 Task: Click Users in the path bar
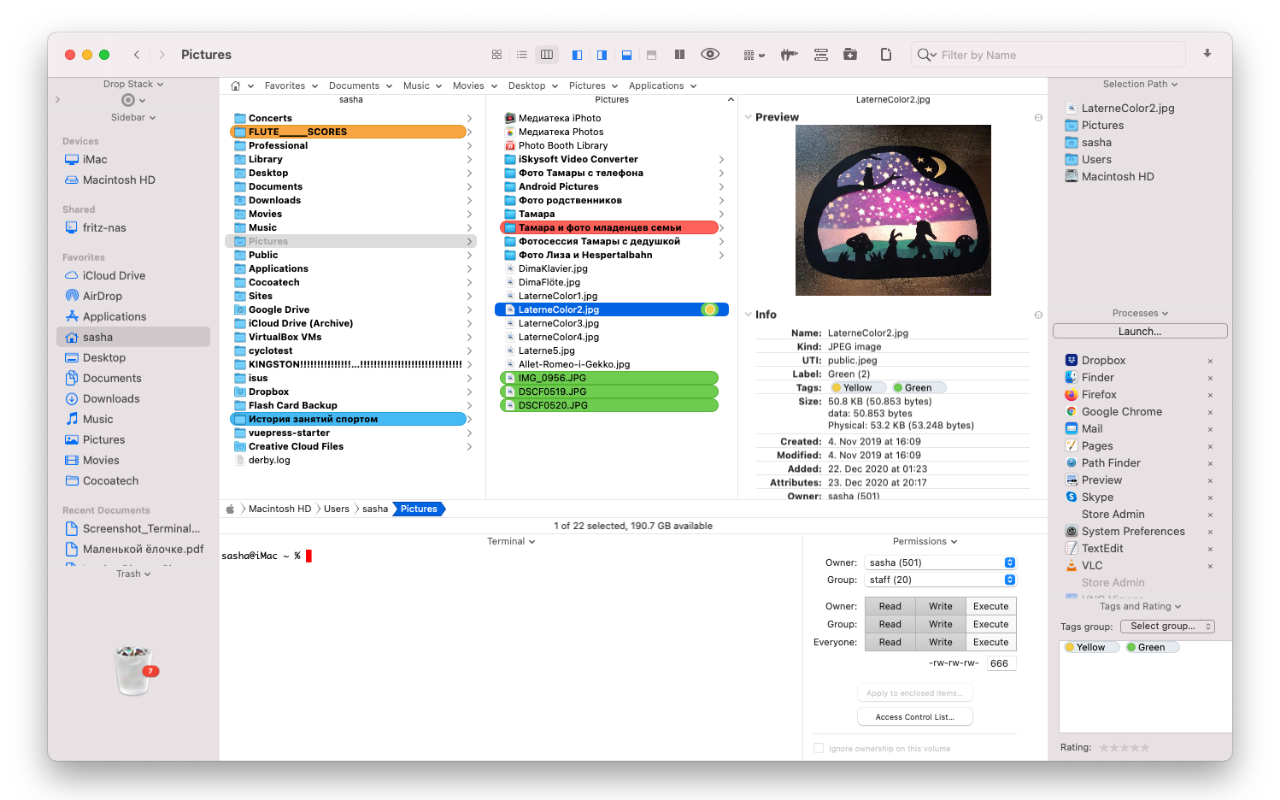coord(336,509)
